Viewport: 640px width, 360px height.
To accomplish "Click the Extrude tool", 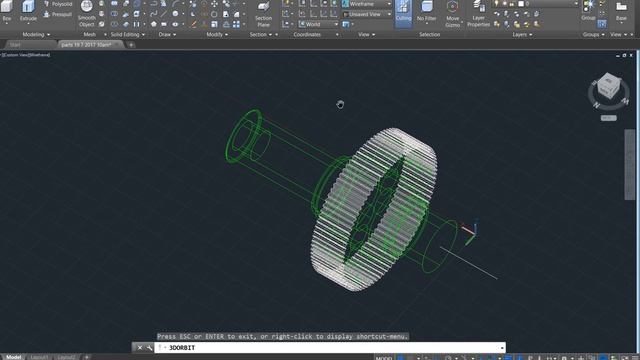I will point(28,11).
